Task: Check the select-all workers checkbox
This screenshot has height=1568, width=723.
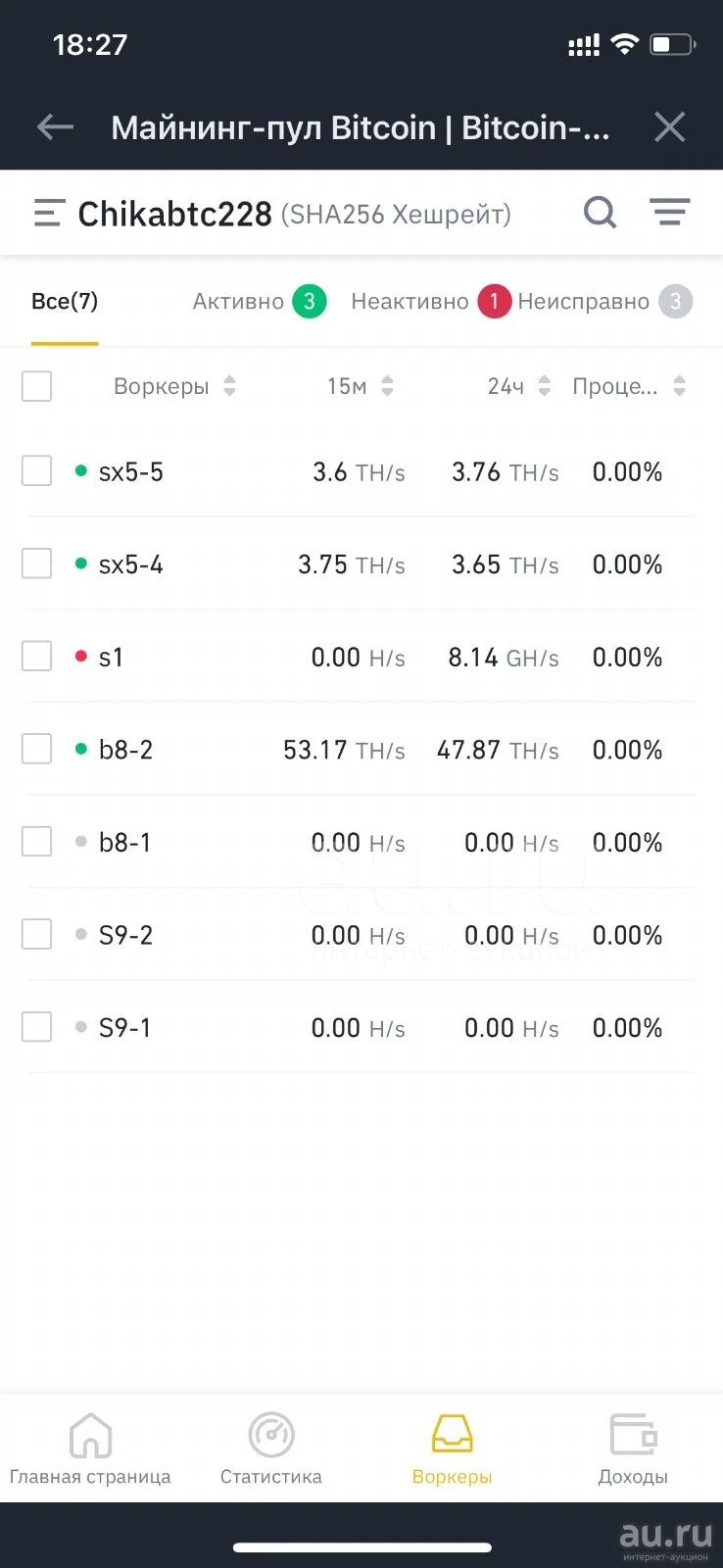Action: (x=36, y=386)
